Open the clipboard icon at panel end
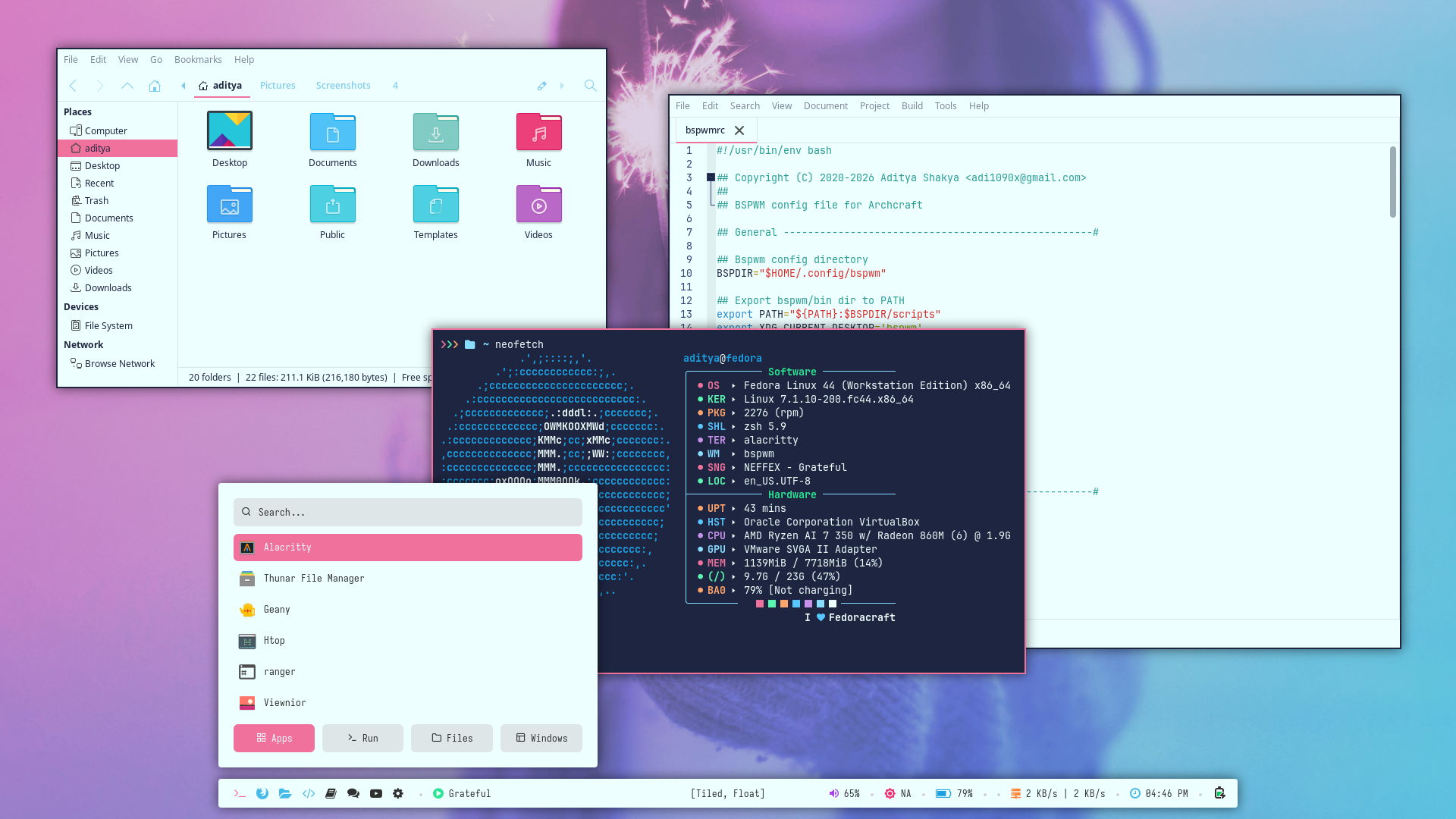The height and width of the screenshot is (819, 1456). coord(1219,793)
